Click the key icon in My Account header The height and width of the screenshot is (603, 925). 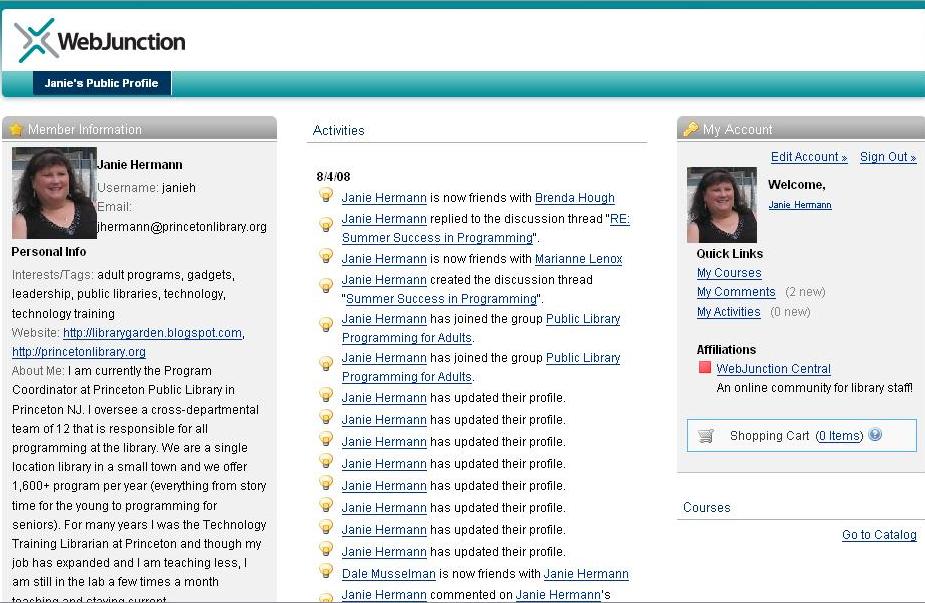point(690,129)
